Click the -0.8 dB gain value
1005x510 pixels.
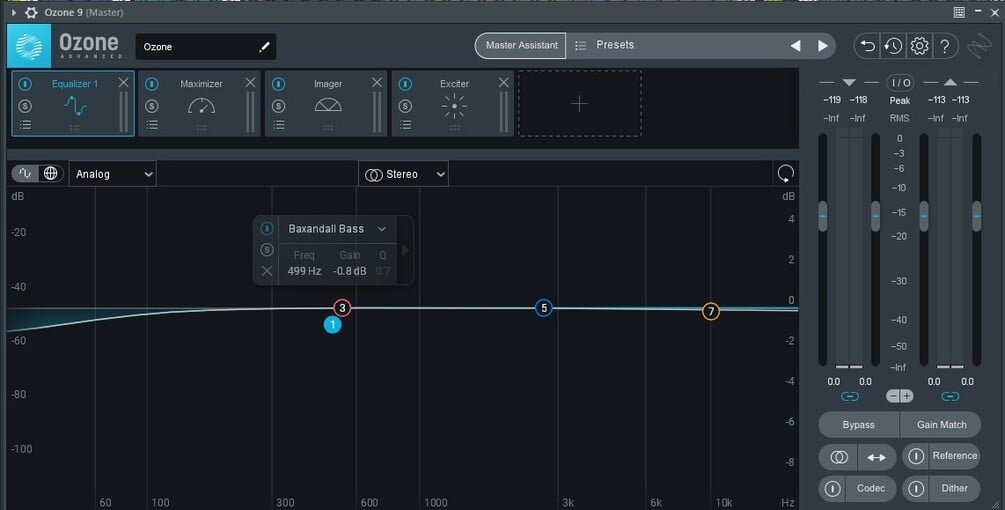(x=350, y=271)
